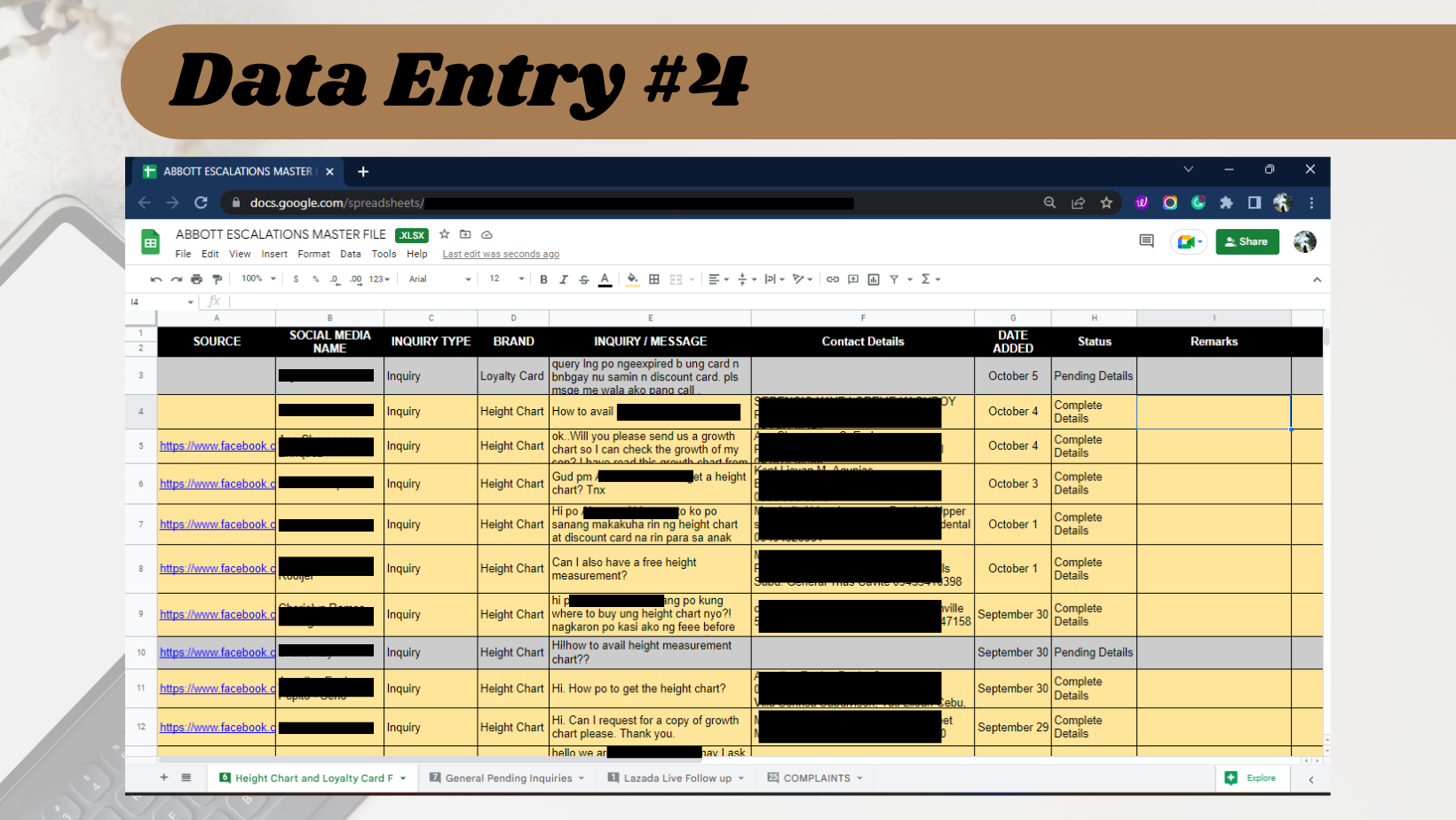Insert a chart

pyautogui.click(x=874, y=280)
